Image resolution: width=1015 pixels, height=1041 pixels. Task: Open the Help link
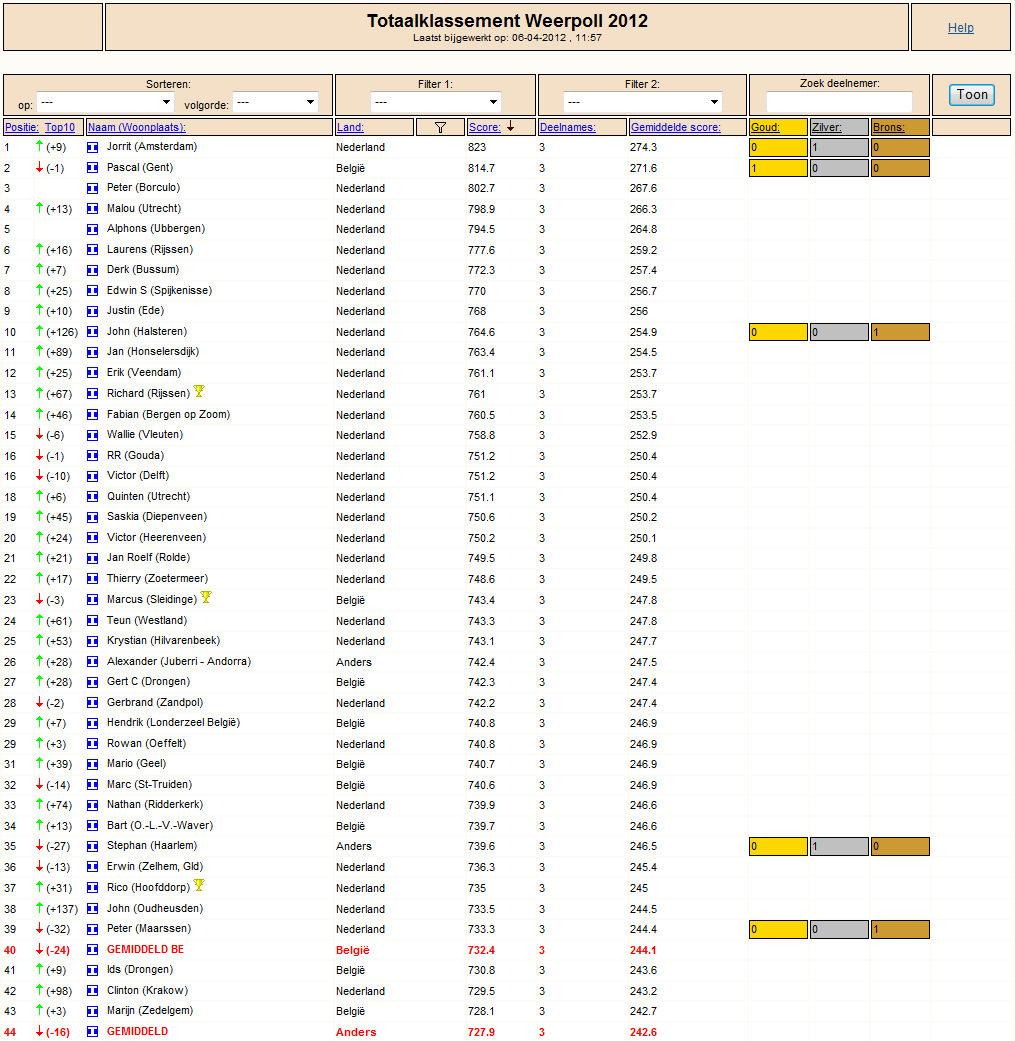(x=961, y=28)
